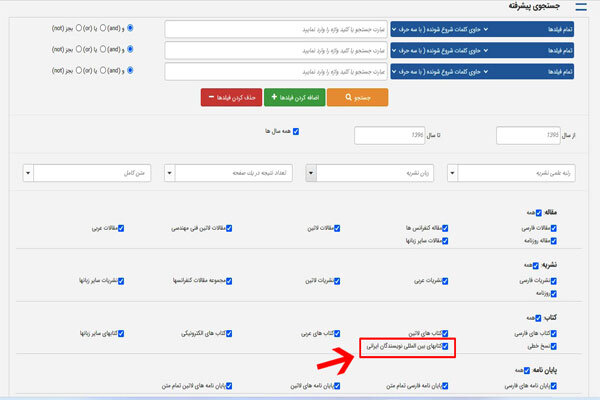Toggle the همه سال ها checkbox
This screenshot has width=600, height=400.
point(295,131)
